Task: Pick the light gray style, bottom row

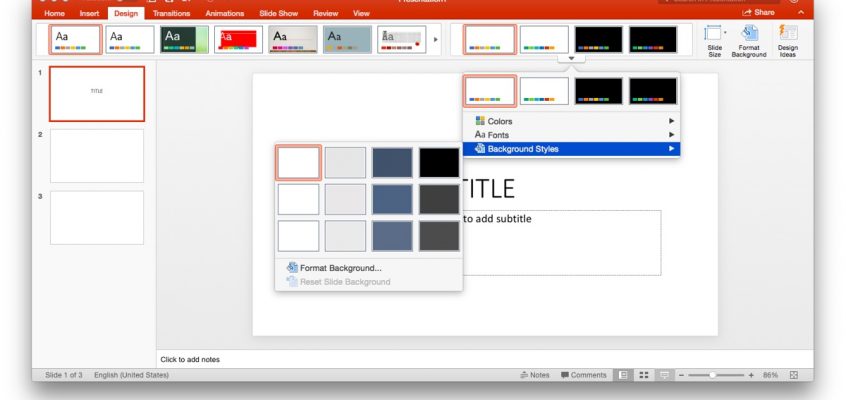Action: (345, 236)
